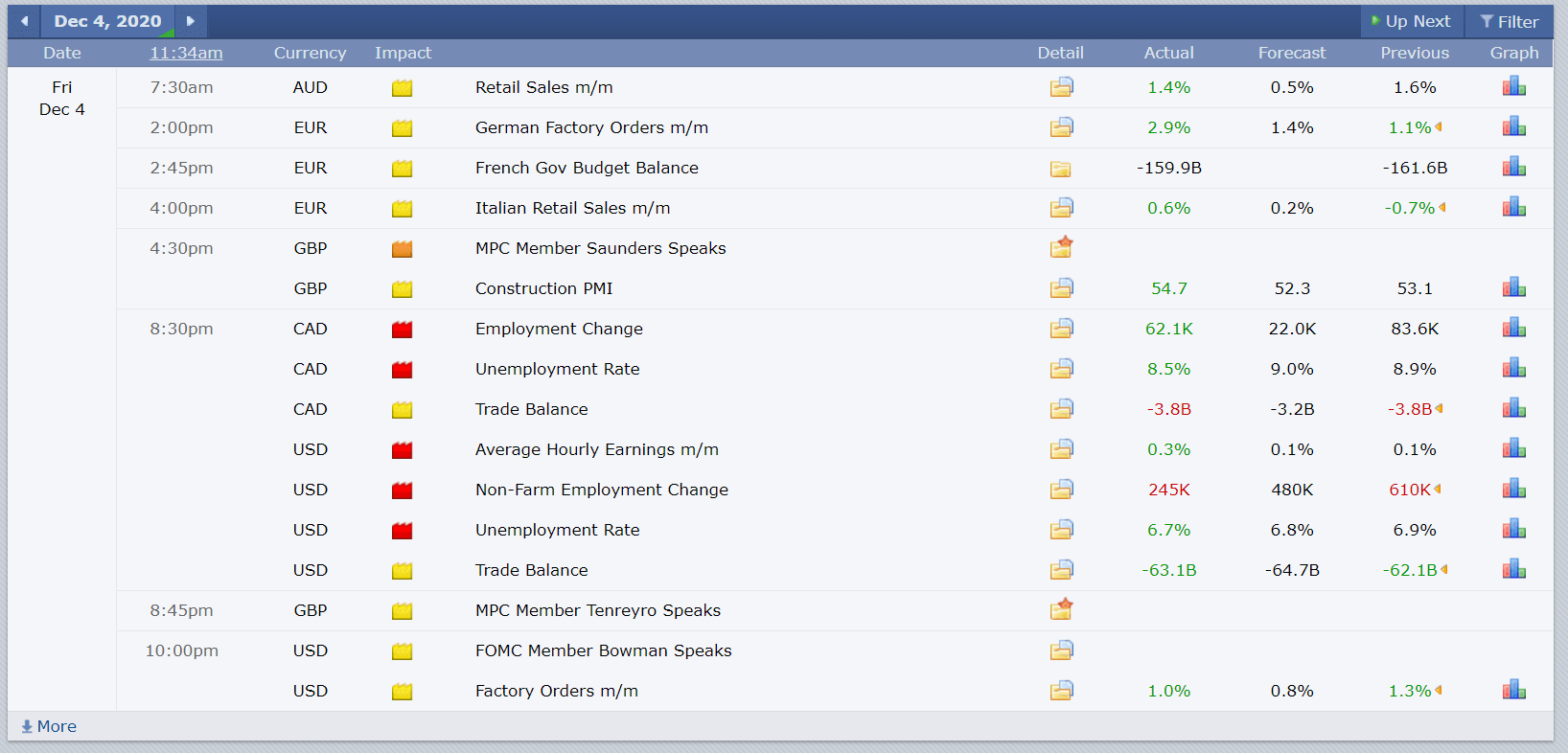Click red impact icon for CAD Employment Change
Screen dimensions: 1568x753
click(x=403, y=330)
